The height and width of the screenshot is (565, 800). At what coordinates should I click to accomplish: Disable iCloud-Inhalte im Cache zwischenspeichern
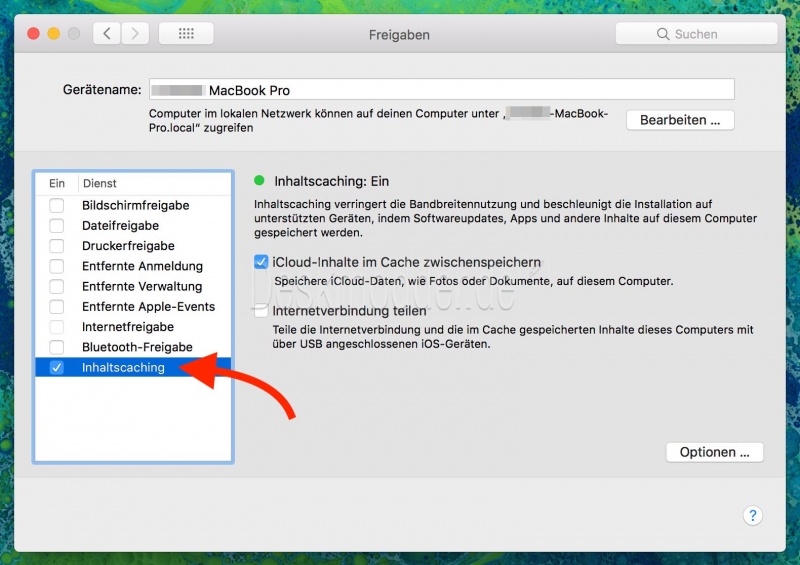(x=261, y=263)
